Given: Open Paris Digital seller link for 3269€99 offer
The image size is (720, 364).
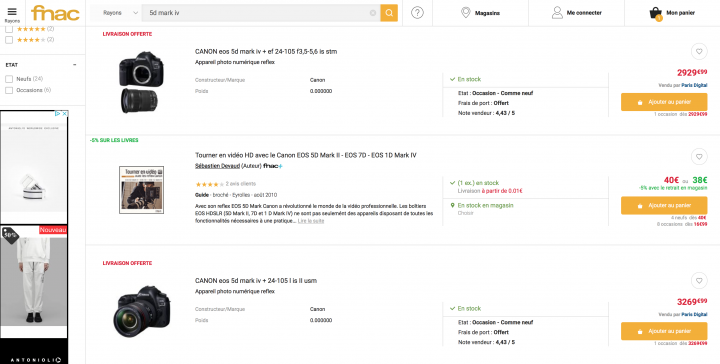Looking at the screenshot, I should pos(694,314).
